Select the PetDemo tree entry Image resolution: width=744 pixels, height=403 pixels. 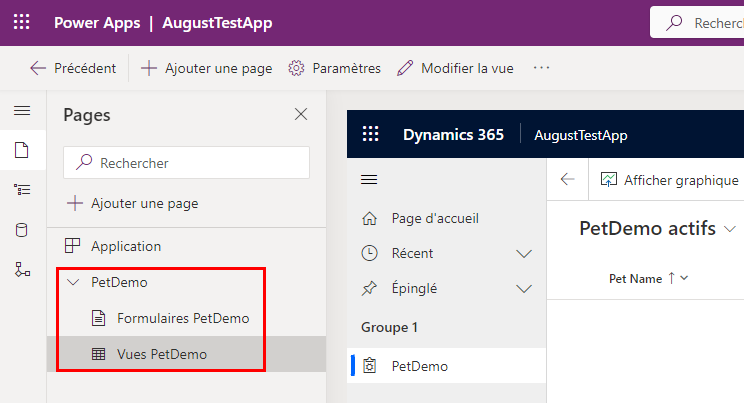point(119,282)
